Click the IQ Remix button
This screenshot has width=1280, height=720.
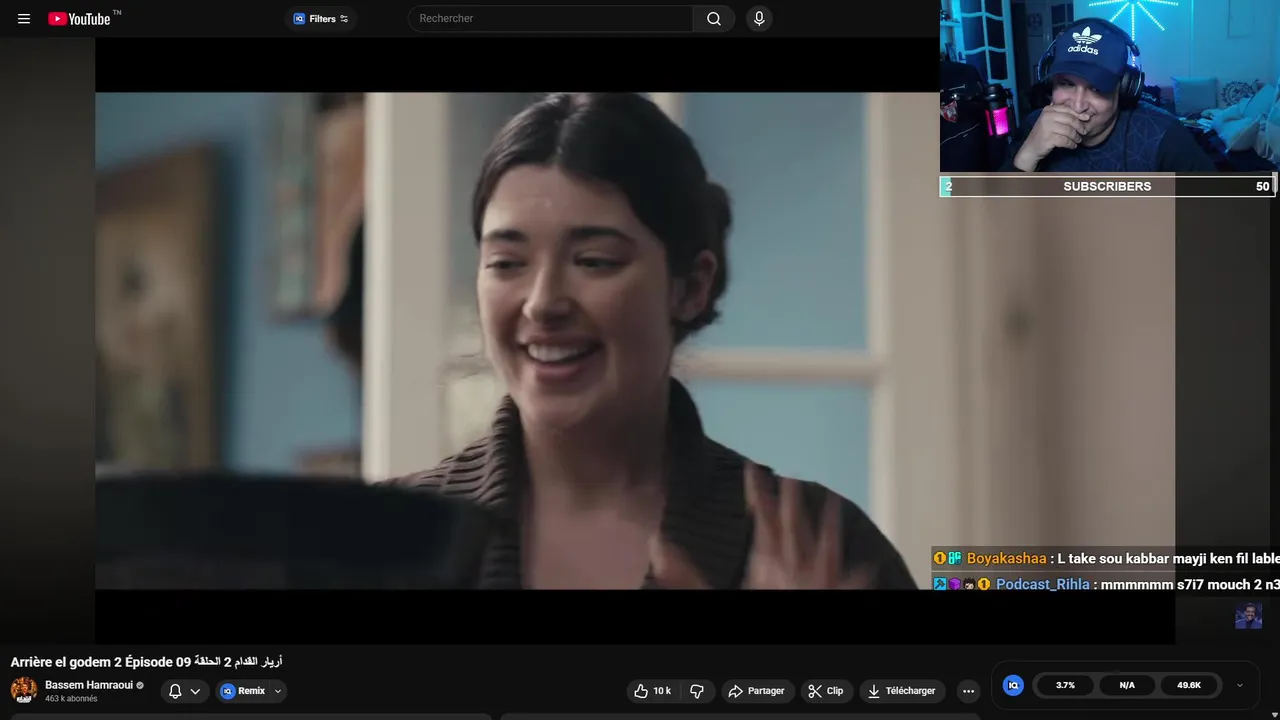tap(243, 691)
